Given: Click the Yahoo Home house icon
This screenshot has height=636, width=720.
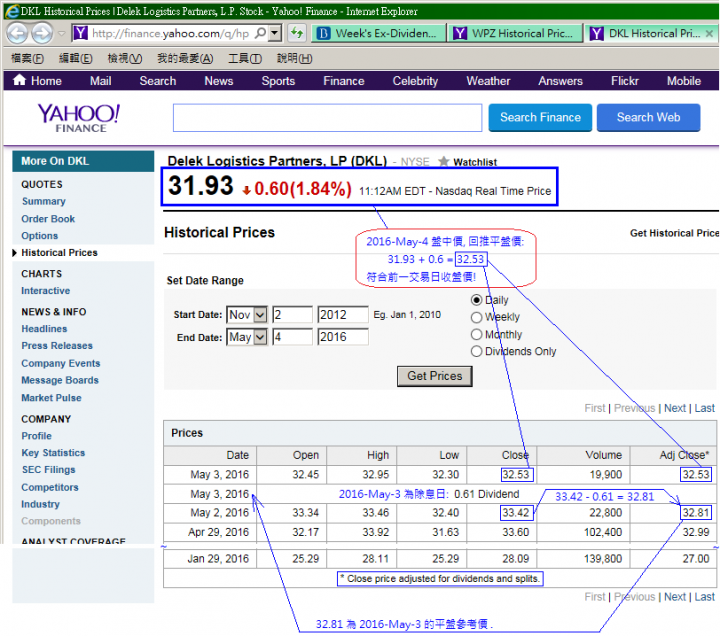Looking at the screenshot, I should coord(19,80).
